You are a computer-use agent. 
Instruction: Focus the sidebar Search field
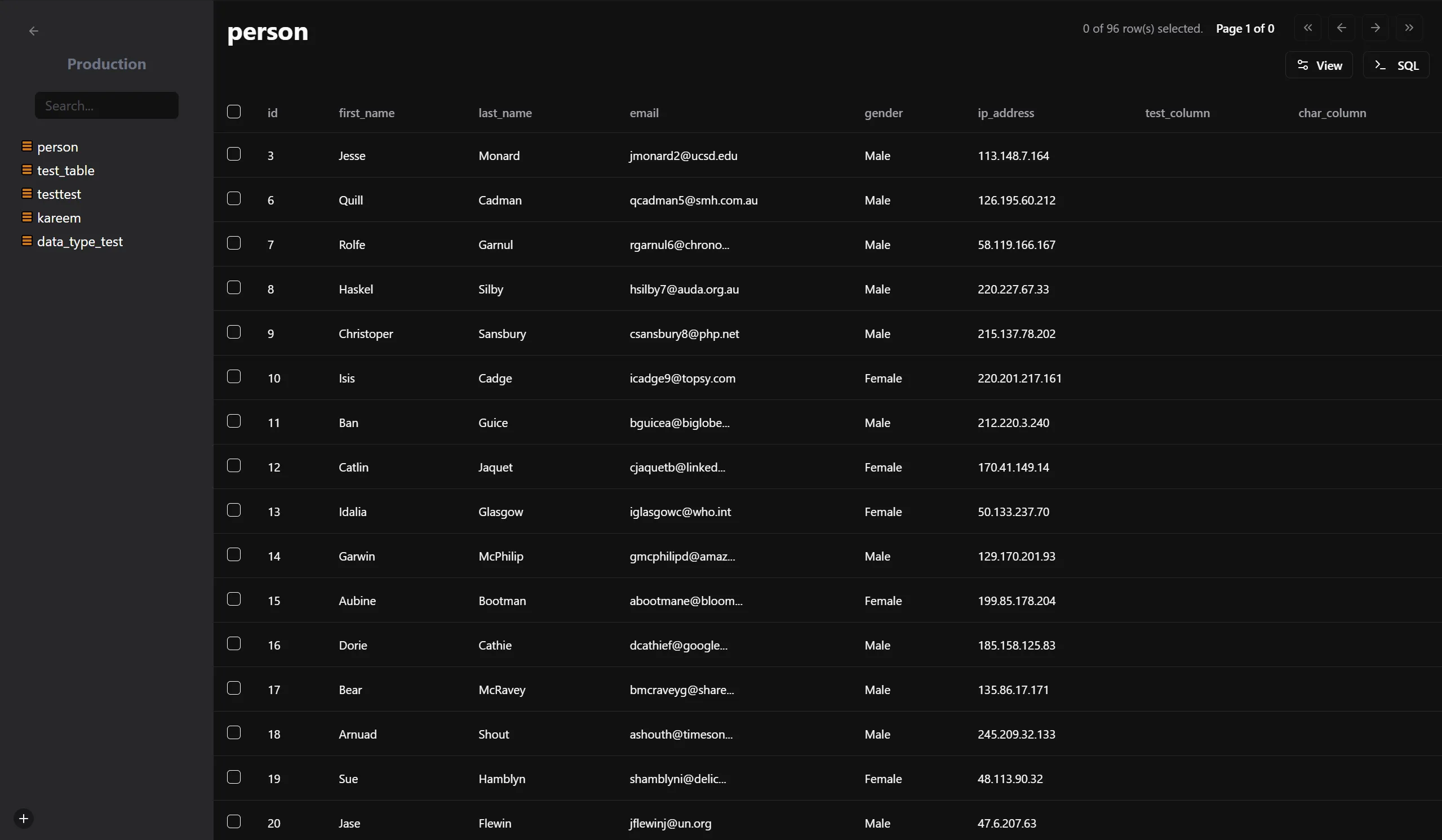[x=107, y=106]
